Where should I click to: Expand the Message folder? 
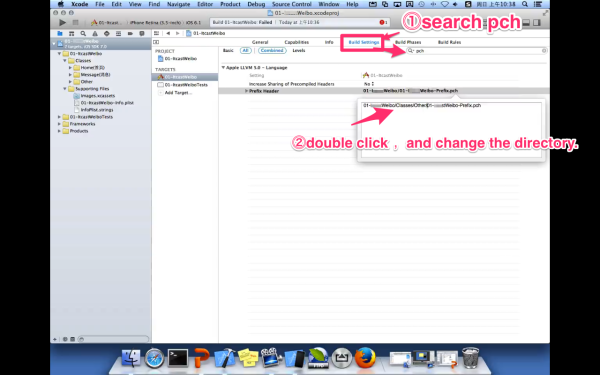(70, 75)
